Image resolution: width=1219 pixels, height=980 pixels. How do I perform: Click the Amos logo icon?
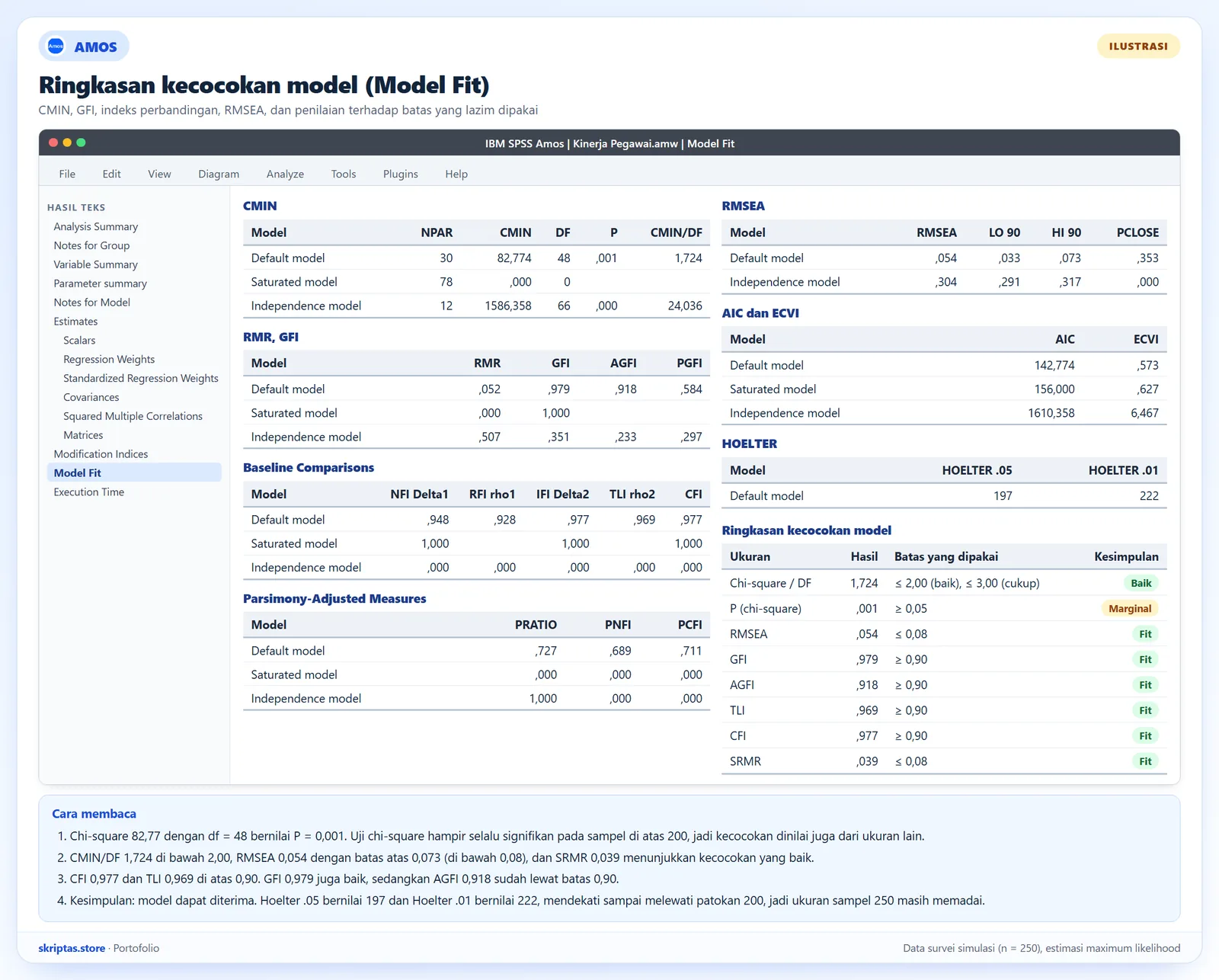(x=56, y=46)
